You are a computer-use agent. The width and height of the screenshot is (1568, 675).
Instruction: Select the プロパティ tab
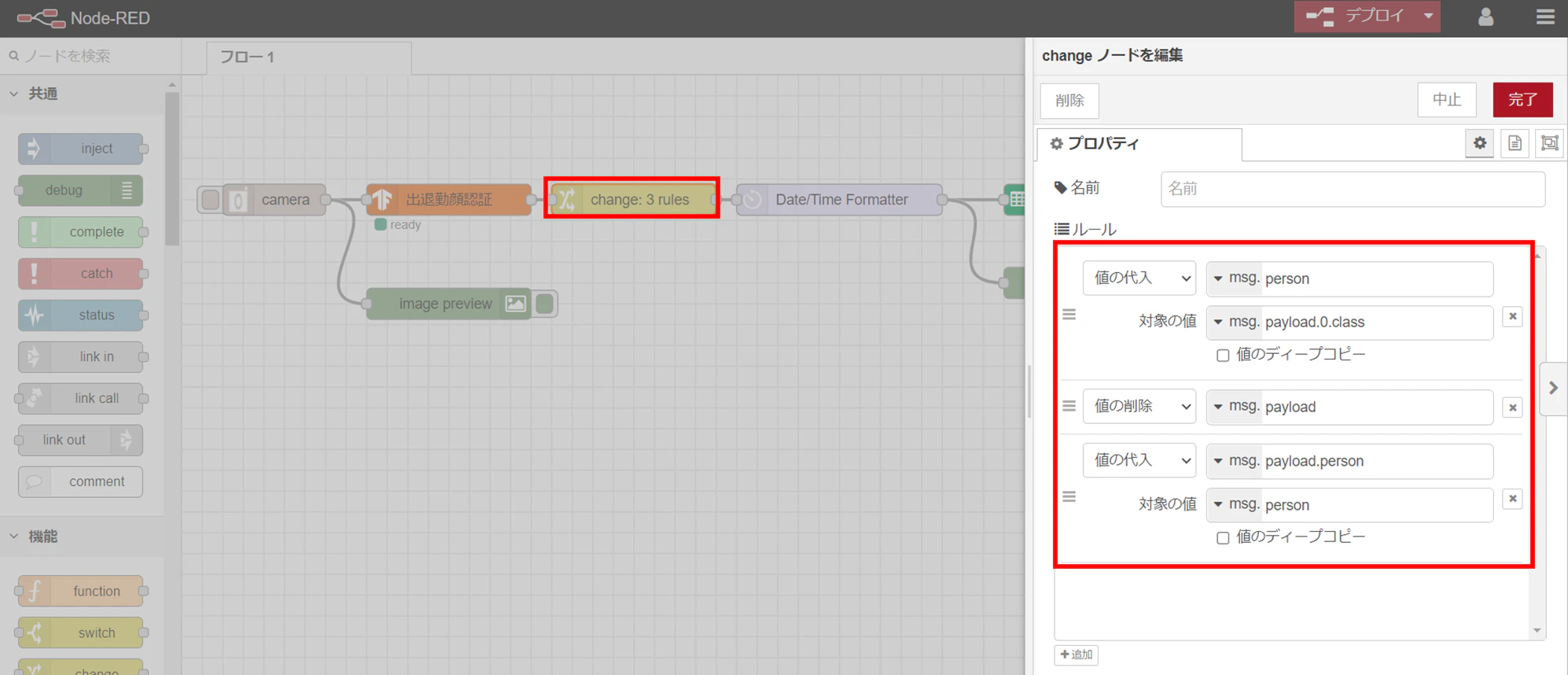point(1139,144)
